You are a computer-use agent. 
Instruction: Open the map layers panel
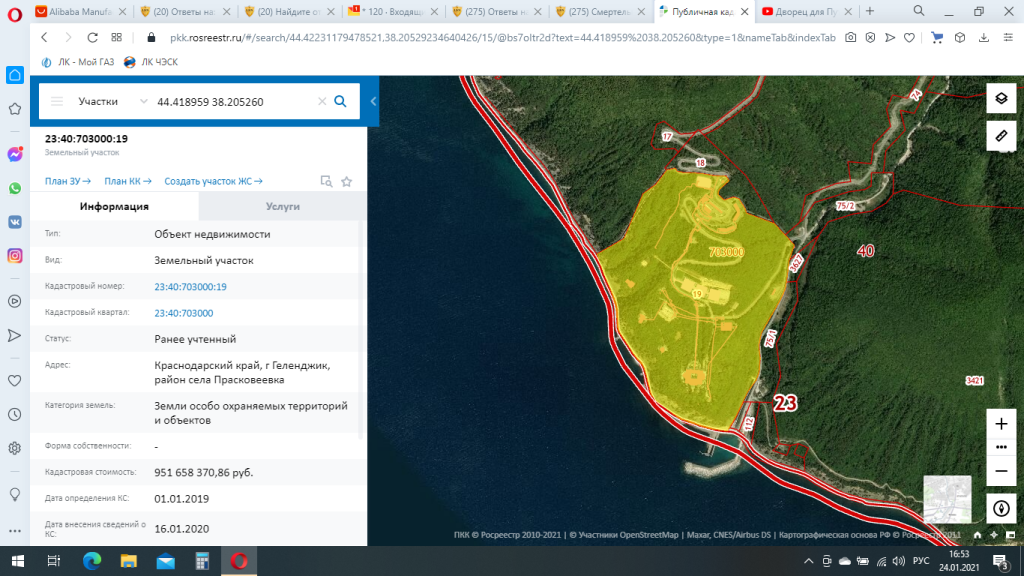1001,98
